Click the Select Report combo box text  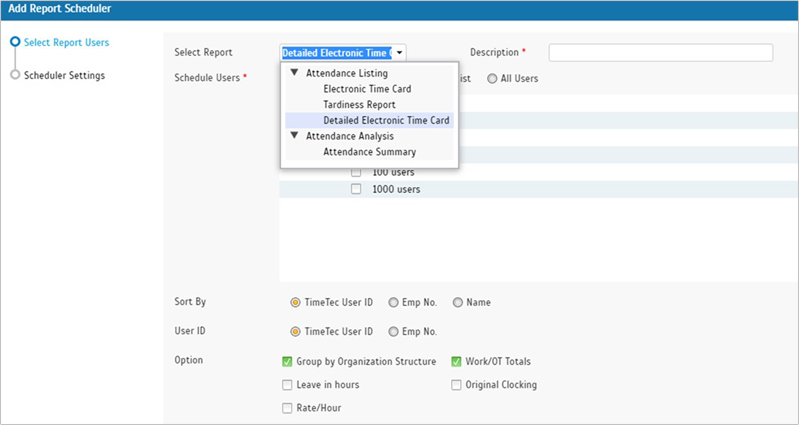click(337, 53)
